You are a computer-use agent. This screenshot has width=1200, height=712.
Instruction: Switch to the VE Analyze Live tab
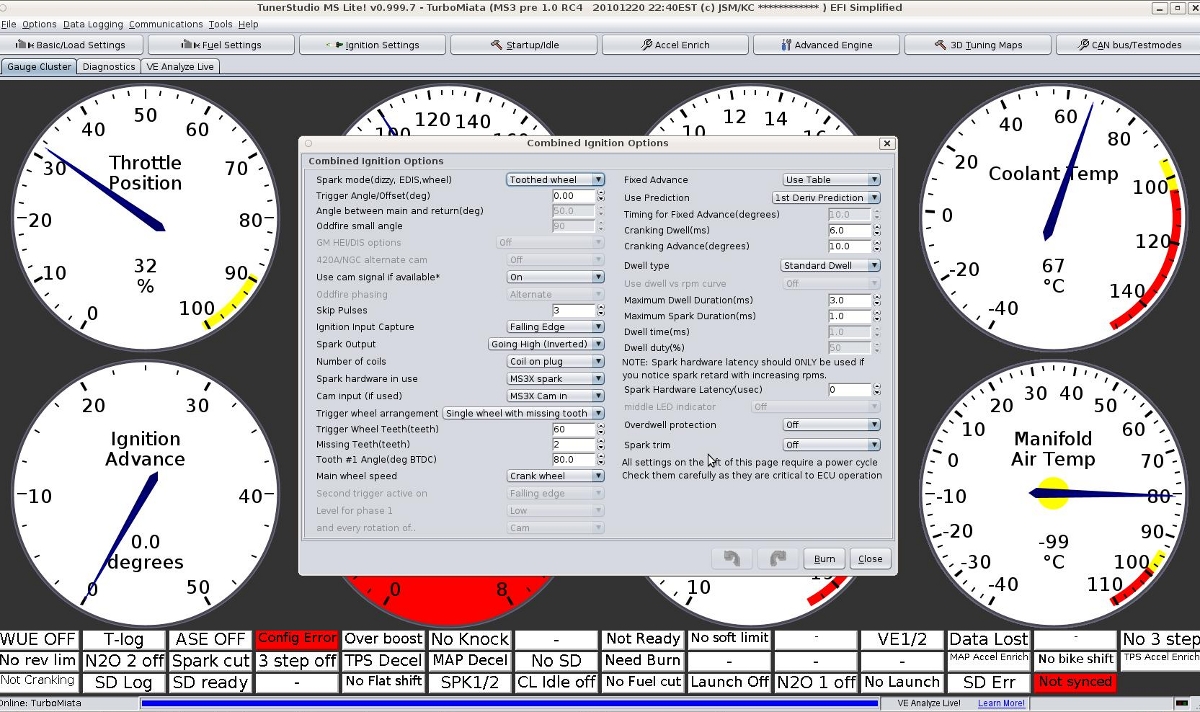pyautogui.click(x=180, y=67)
